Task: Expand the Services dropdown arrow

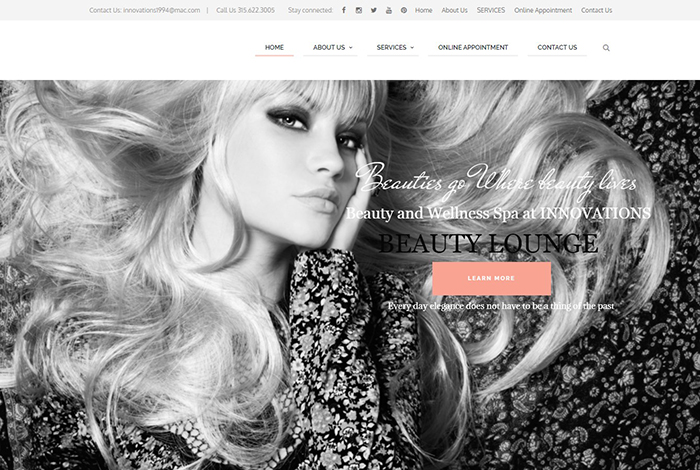Action: click(412, 48)
